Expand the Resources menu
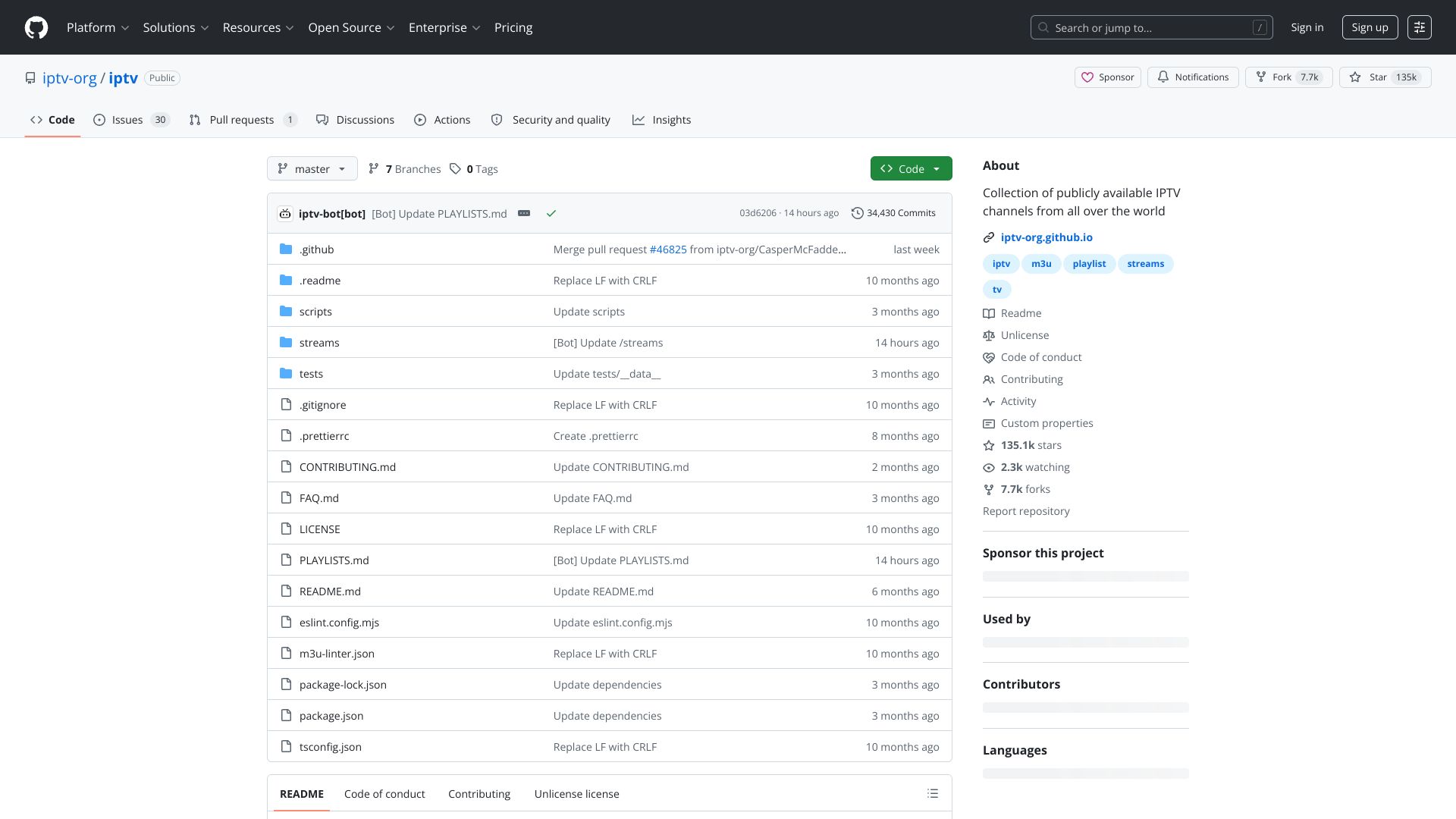This screenshot has width=1456, height=819. click(259, 27)
